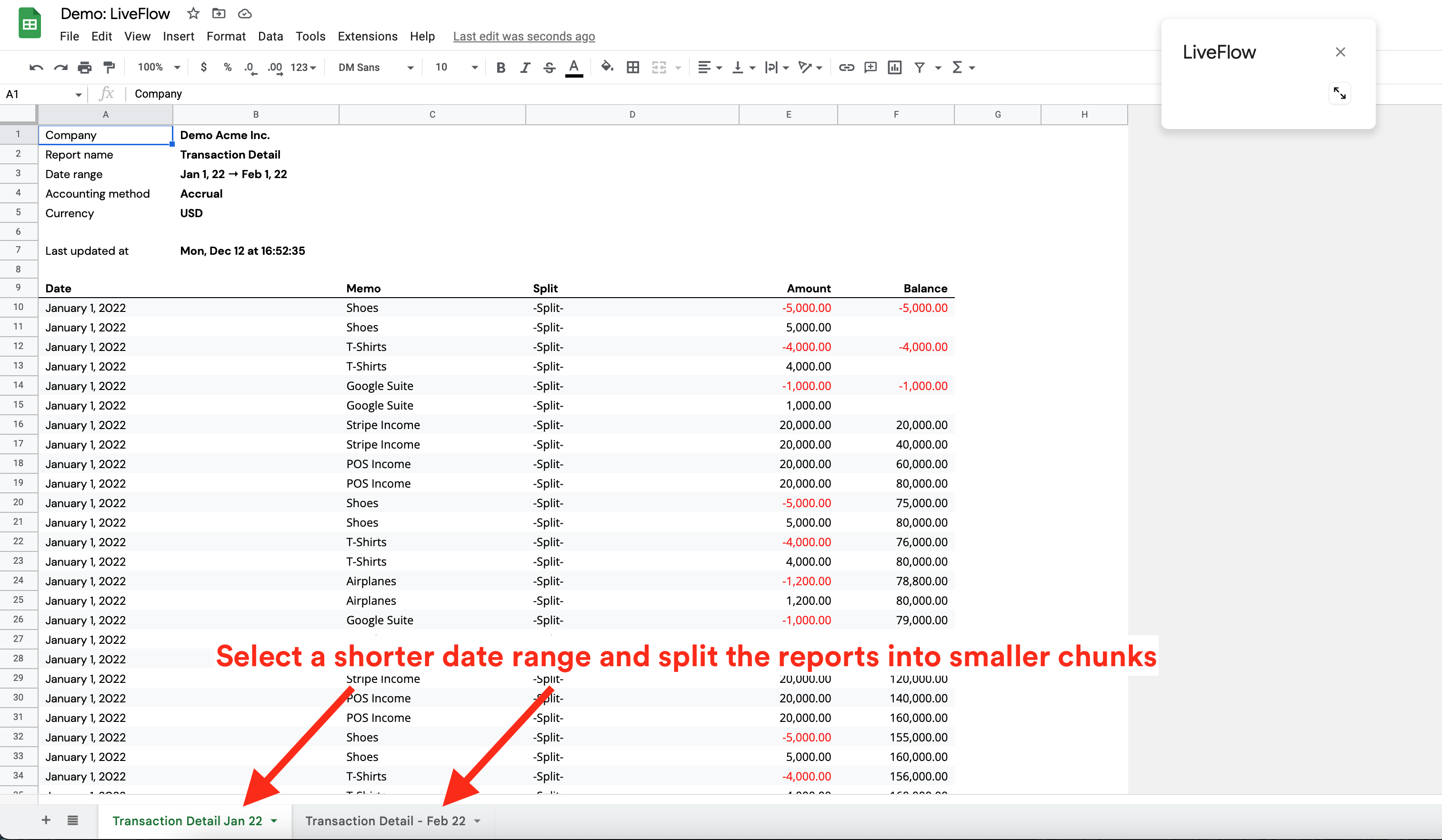Click the select-all corner box

18,114
